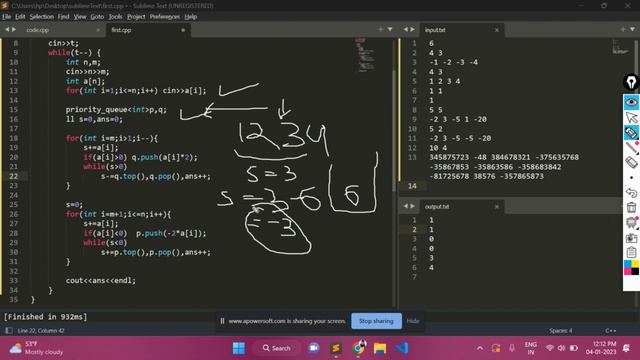Click the cout<<ans<<endl; line
The image size is (640, 360).
pyautogui.click(x=100, y=281)
